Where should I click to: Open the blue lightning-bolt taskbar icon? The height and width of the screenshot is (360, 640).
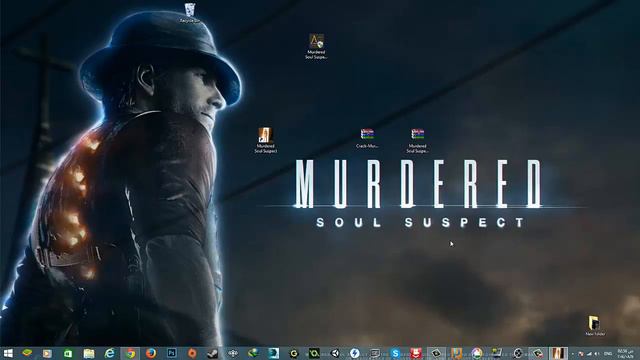click(x=355, y=353)
